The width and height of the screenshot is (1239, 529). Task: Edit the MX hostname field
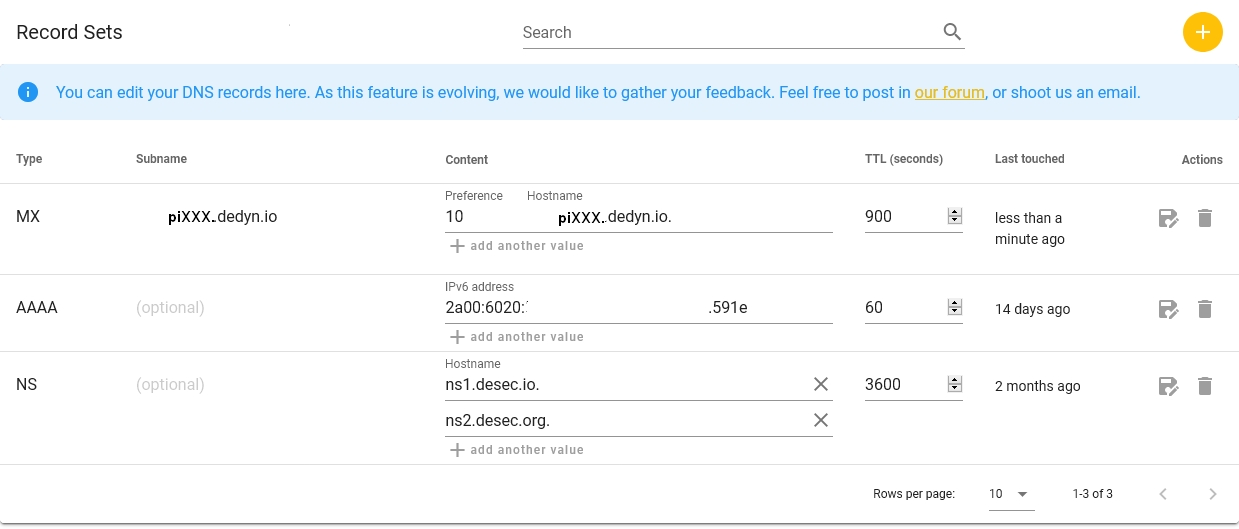(680, 216)
